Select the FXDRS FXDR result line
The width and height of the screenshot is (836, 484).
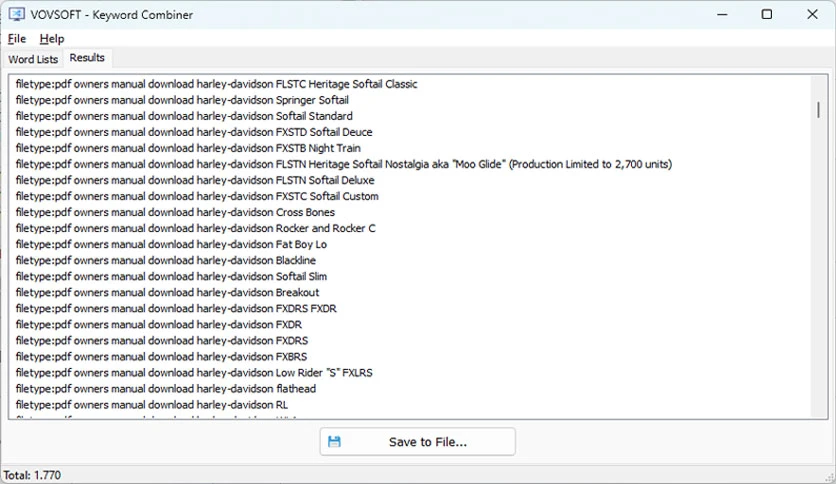176,308
